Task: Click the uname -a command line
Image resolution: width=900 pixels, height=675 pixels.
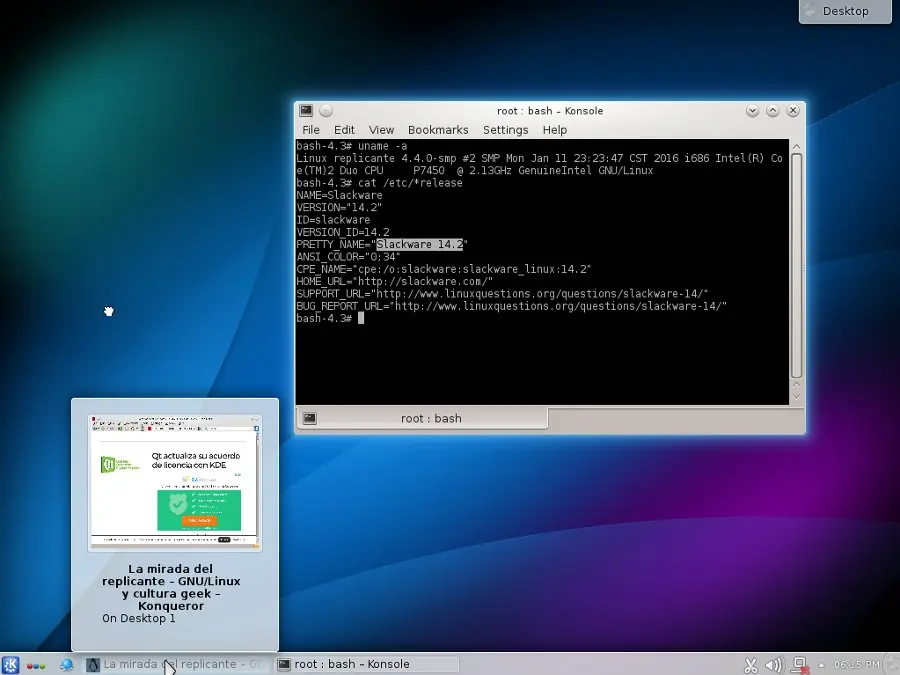Action: click(352, 146)
